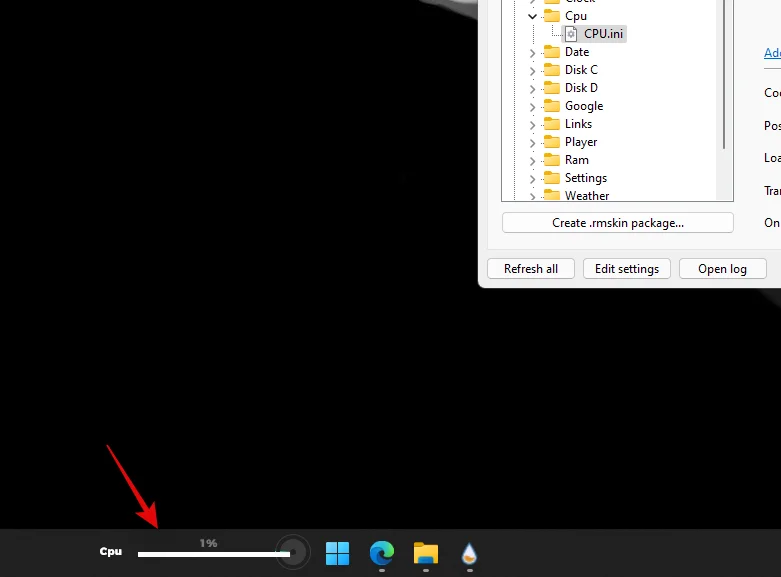Click the 1% CPU usage value
Image resolution: width=781 pixels, height=577 pixels.
pos(208,543)
